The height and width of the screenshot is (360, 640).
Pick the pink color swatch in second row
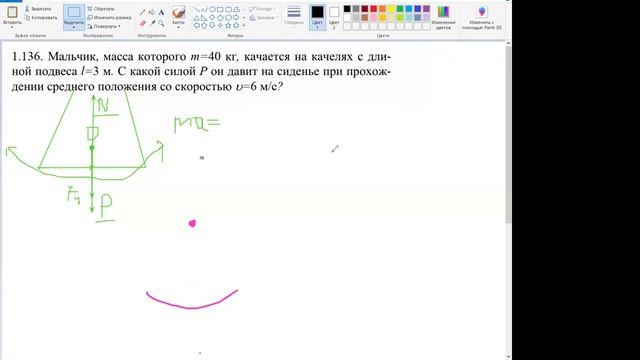point(373,18)
